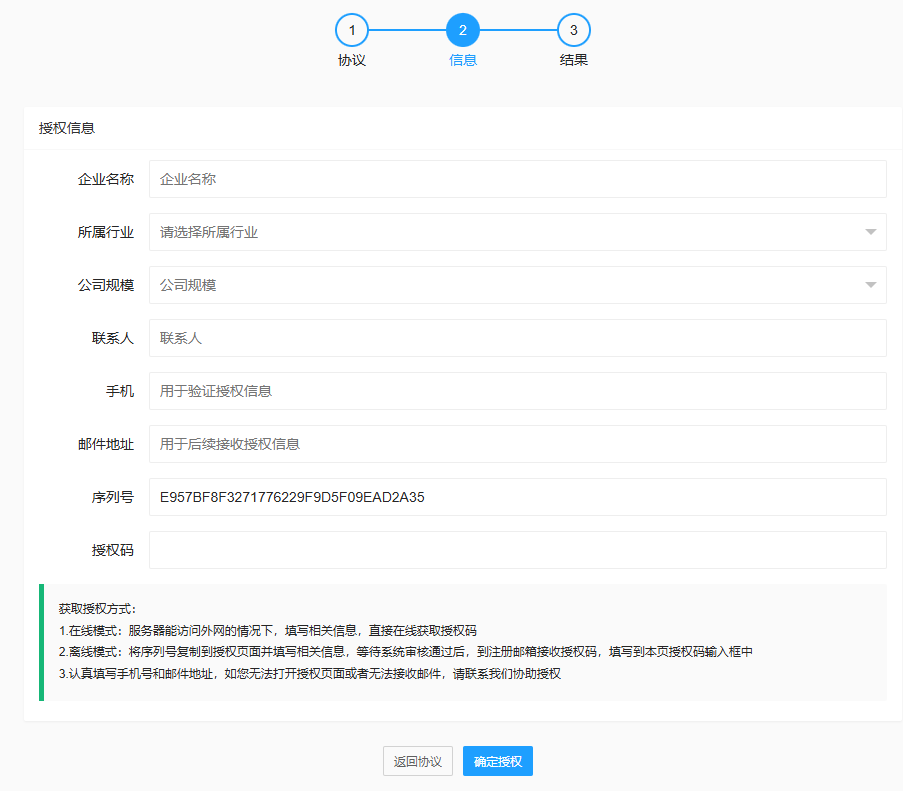Click the 结果 step label text
The height and width of the screenshot is (791, 903).
click(573, 60)
